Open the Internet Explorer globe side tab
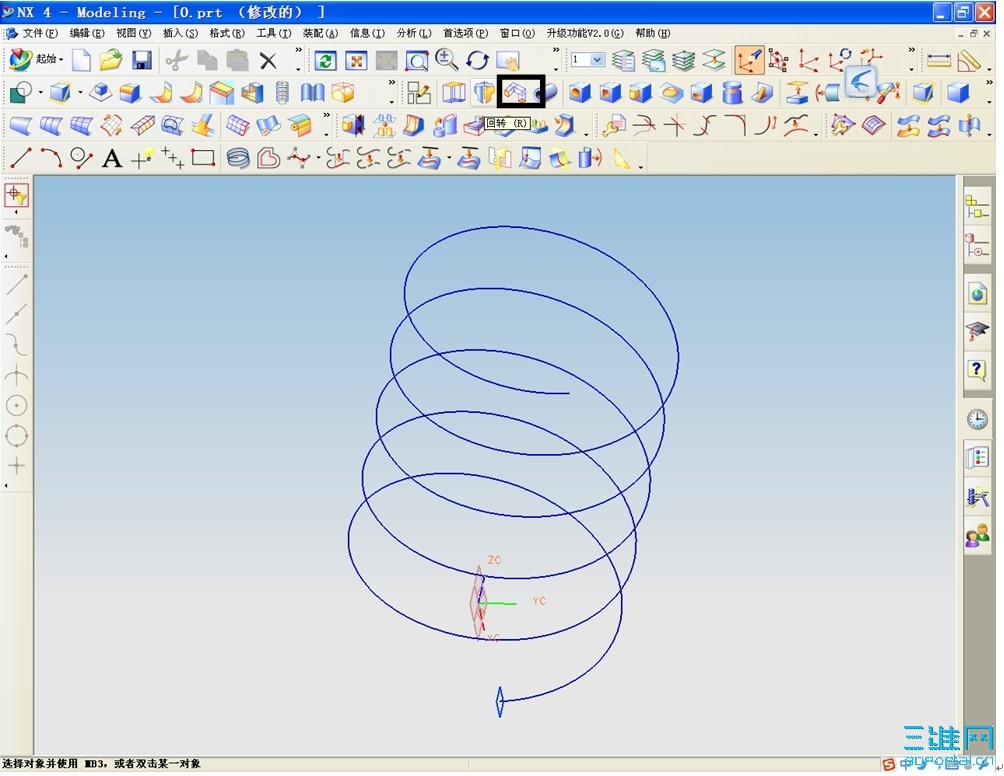 977,293
